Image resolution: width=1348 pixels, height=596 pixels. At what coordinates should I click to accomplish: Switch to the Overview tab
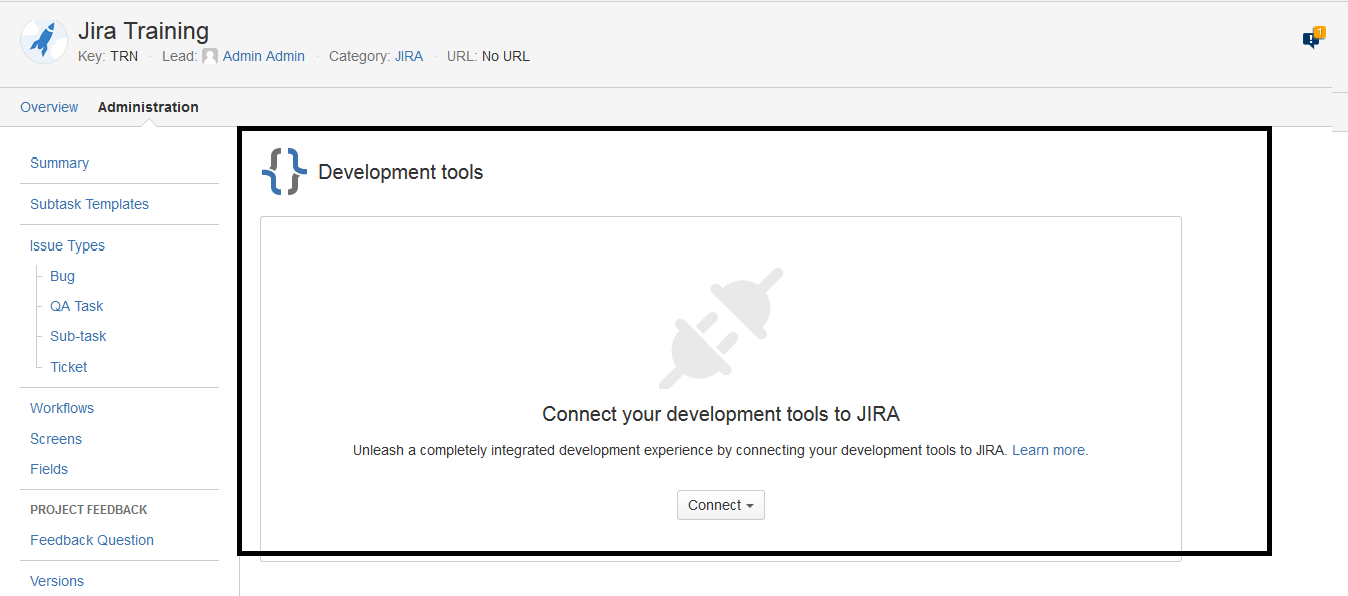49,107
